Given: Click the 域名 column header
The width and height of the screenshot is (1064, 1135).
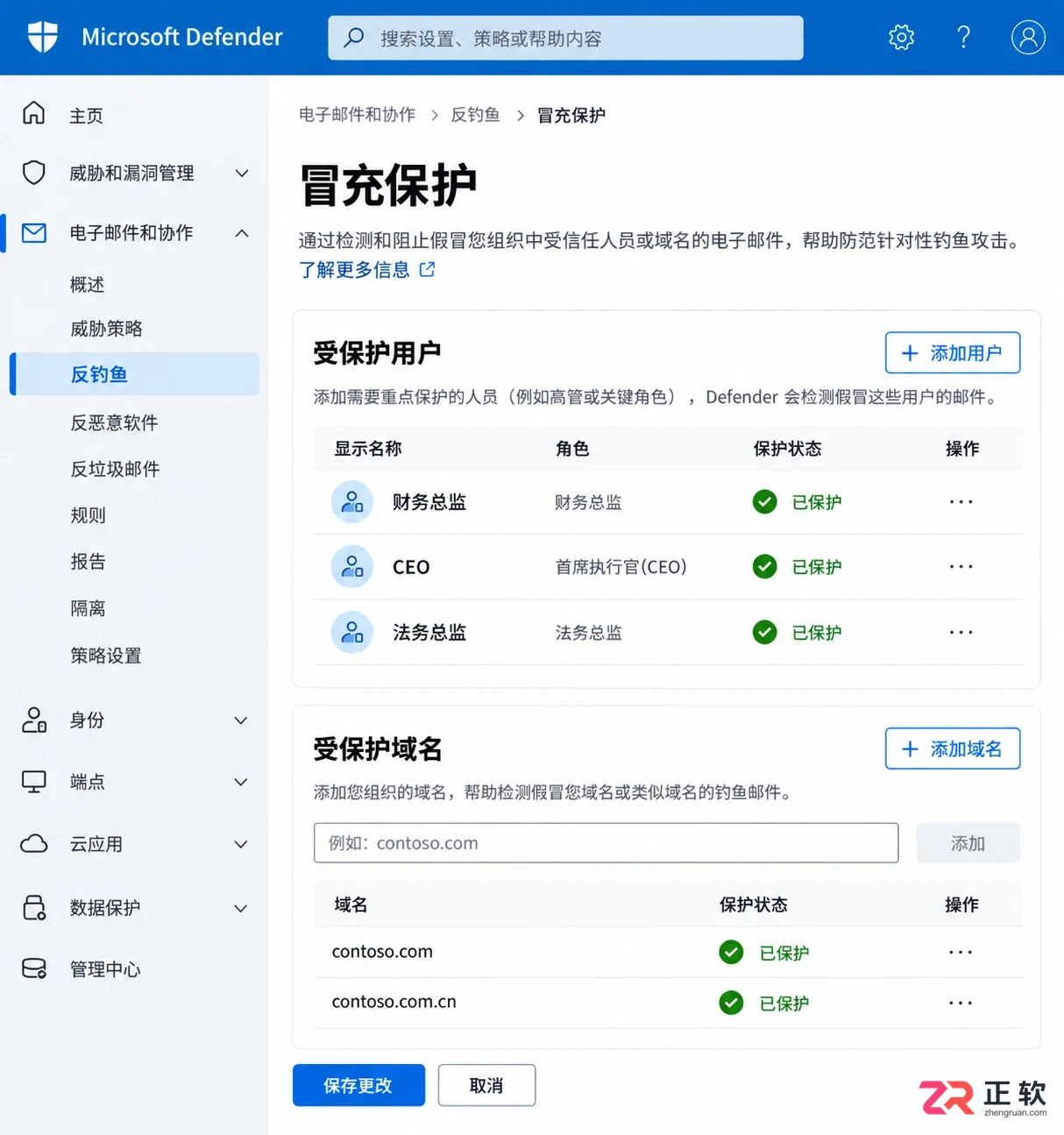Looking at the screenshot, I should 351,904.
